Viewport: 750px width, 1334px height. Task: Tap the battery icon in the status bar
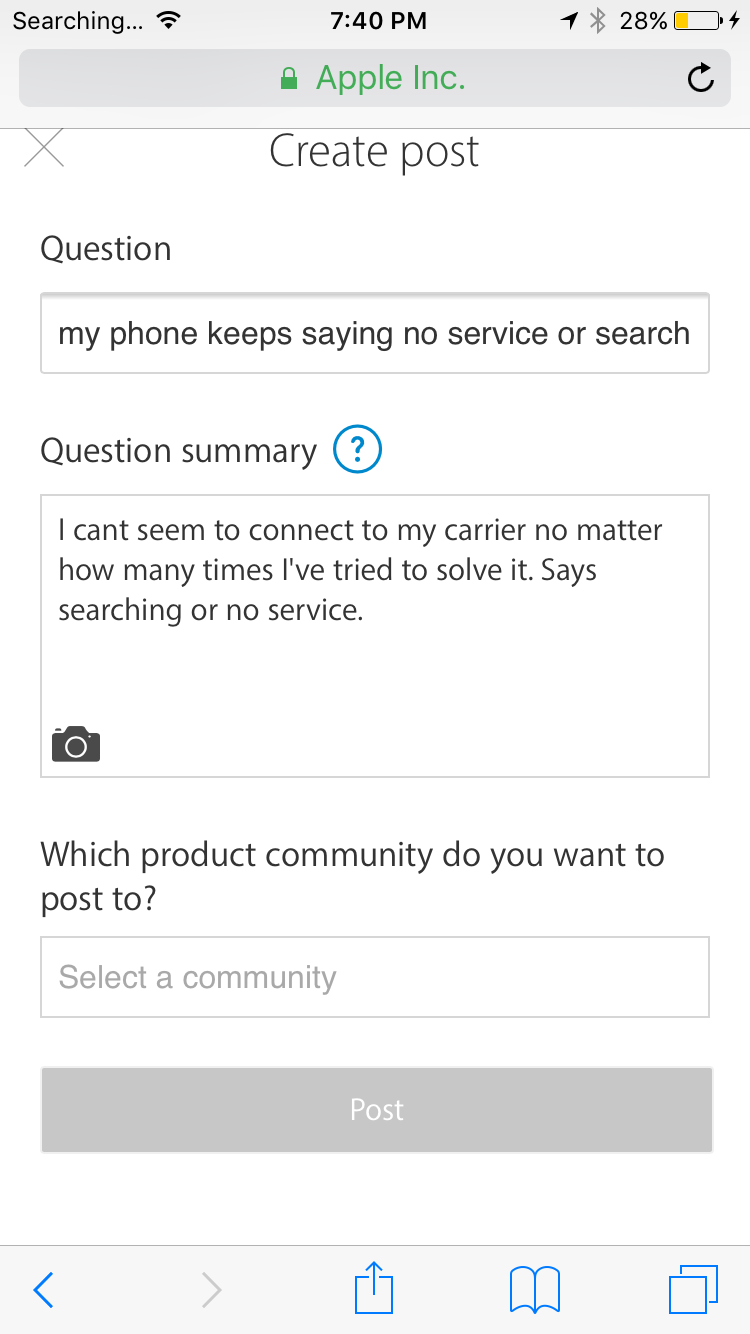[x=701, y=20]
